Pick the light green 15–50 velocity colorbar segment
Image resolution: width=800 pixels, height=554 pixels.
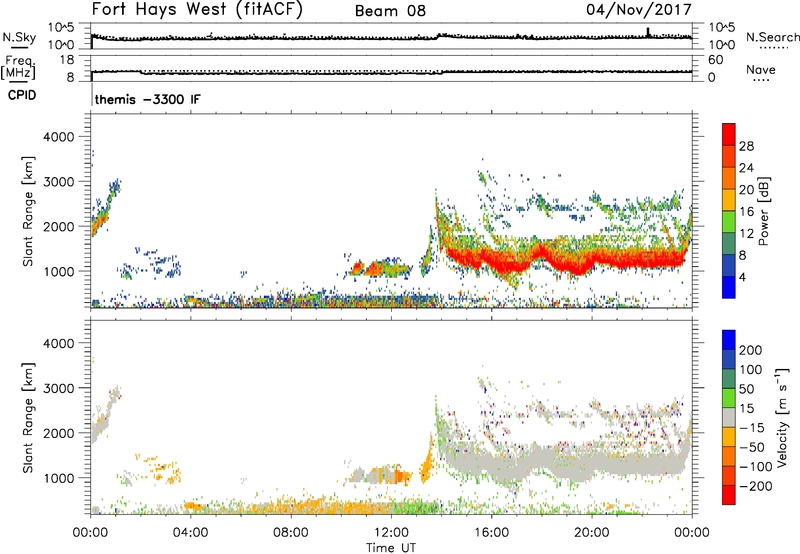[729, 398]
